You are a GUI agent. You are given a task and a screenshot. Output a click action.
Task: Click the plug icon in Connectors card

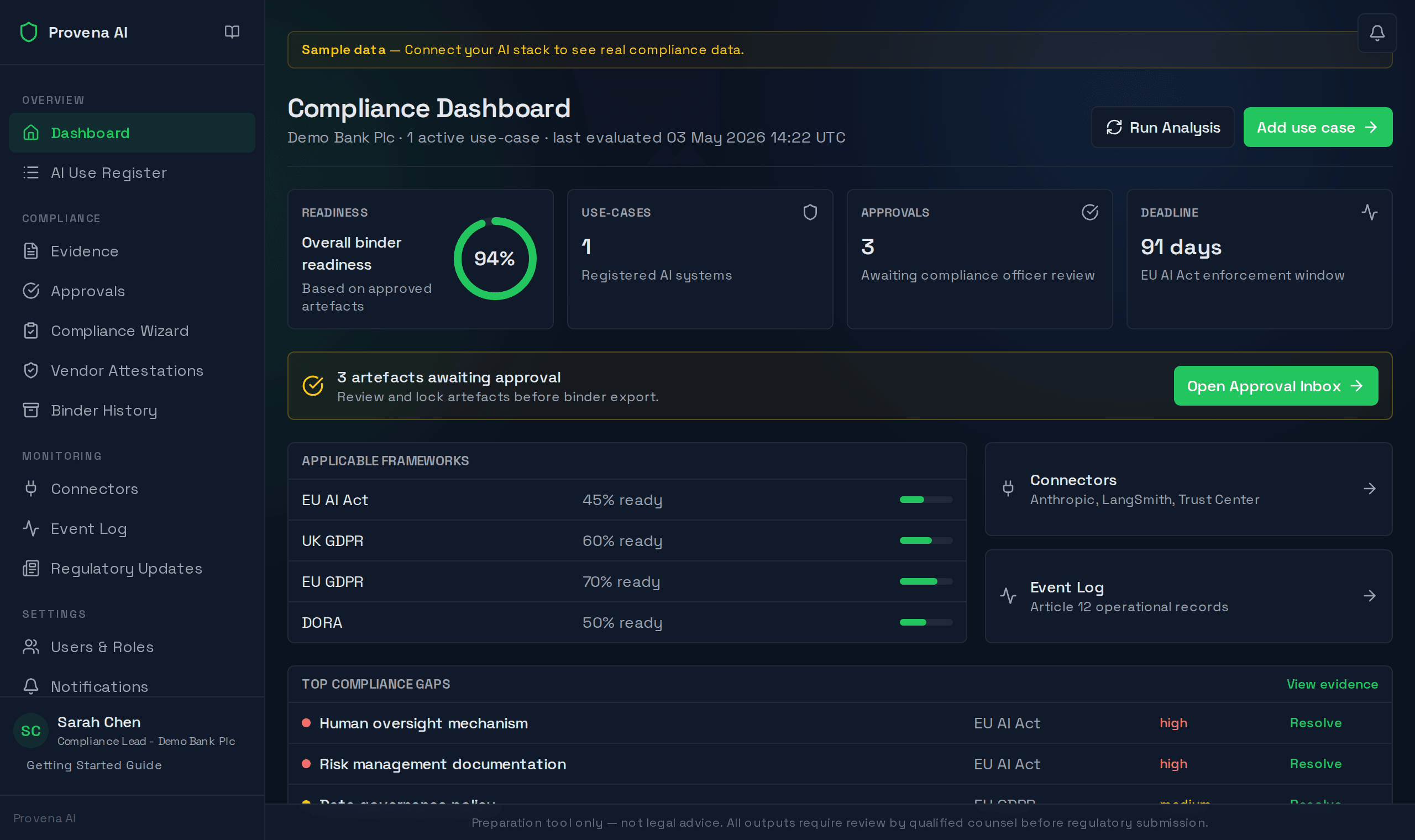1008,489
